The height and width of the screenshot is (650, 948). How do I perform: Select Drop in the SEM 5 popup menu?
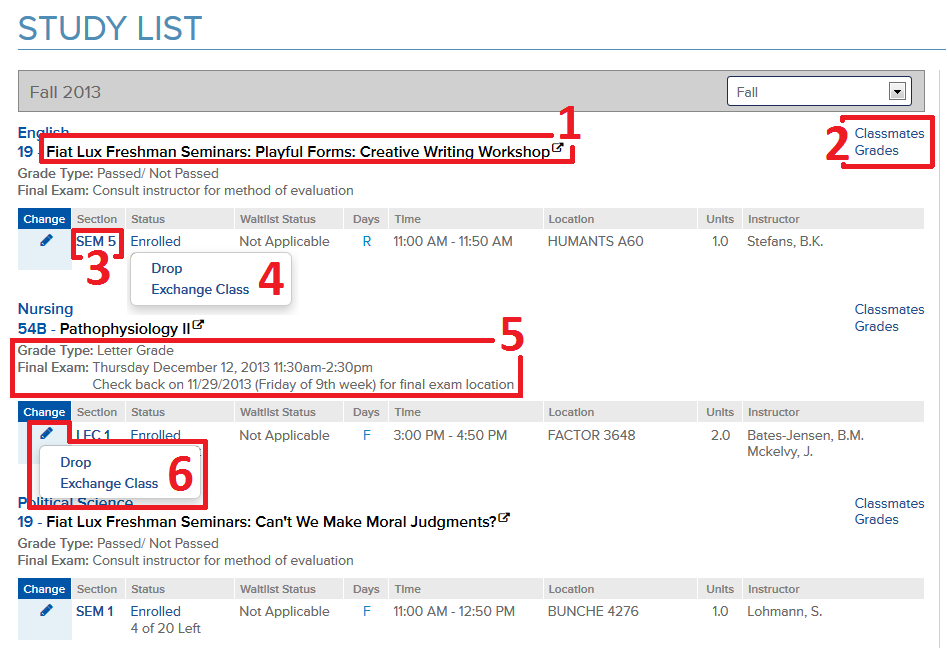click(167, 268)
